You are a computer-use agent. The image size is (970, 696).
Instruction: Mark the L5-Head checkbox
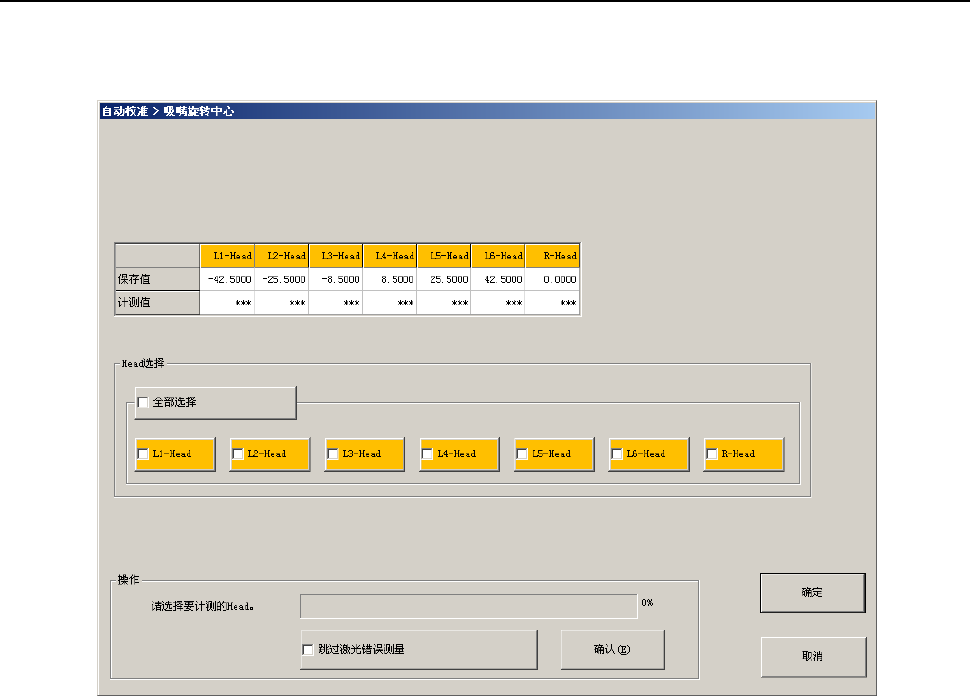point(522,454)
